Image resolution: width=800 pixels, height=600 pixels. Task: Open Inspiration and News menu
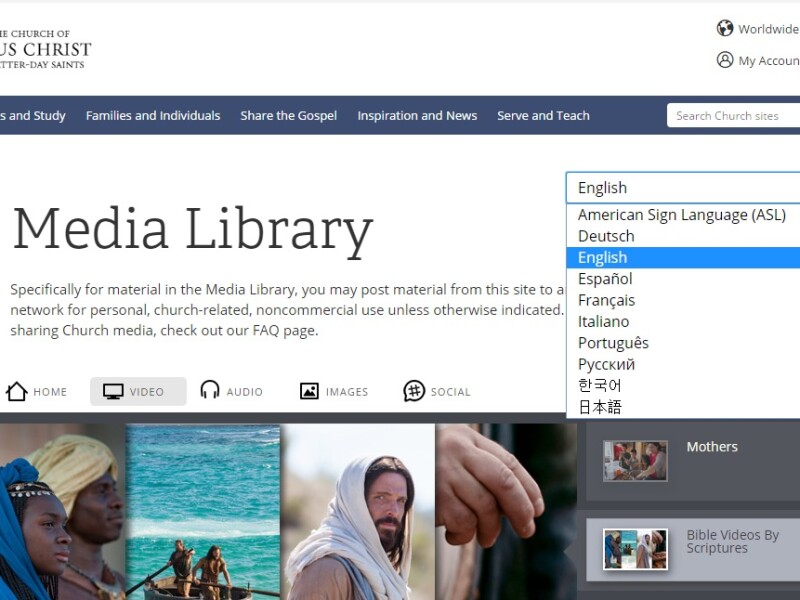coord(417,116)
